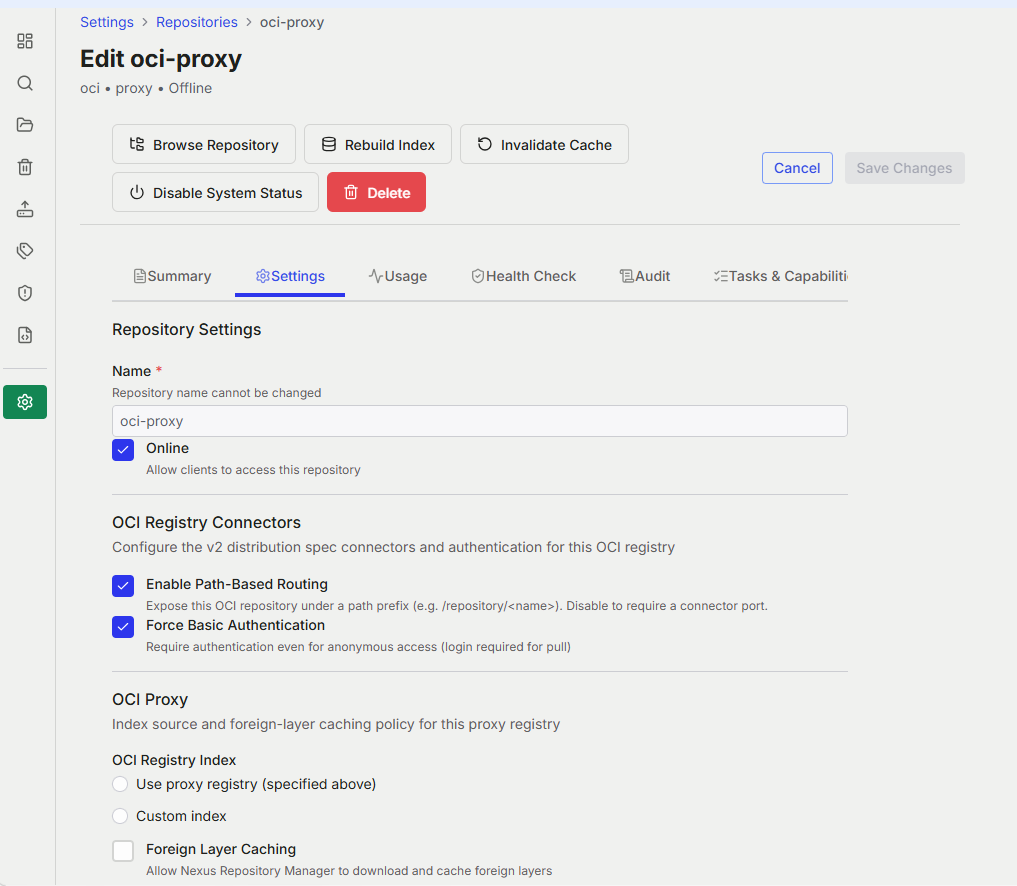Select the green settings gear in sidebar
The image size is (1017, 886).
coord(25,402)
